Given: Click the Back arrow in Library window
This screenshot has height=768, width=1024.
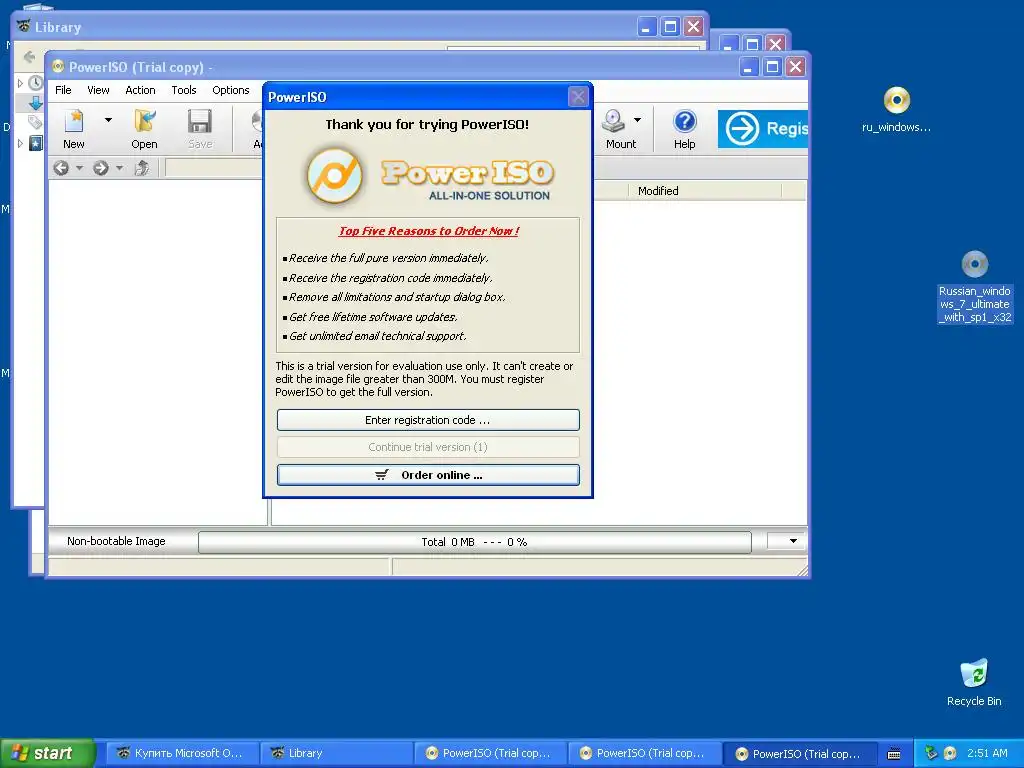Looking at the screenshot, I should pyautogui.click(x=29, y=57).
